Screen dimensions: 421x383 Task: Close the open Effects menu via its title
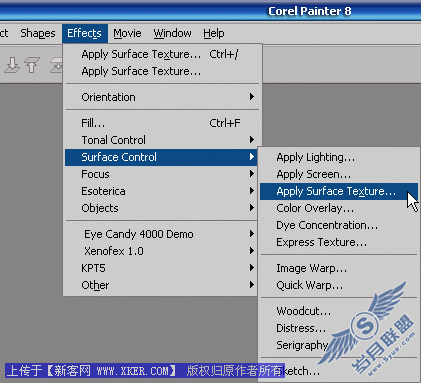point(84,33)
